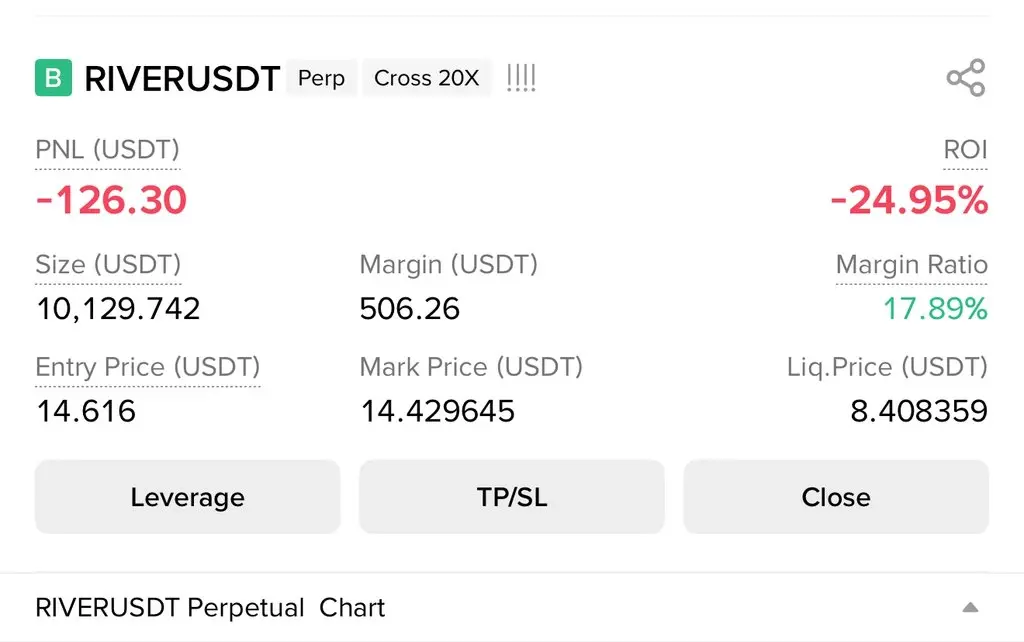Viewport: 1024px width, 642px height.
Task: Show the ROI label explanation
Action: (x=965, y=150)
